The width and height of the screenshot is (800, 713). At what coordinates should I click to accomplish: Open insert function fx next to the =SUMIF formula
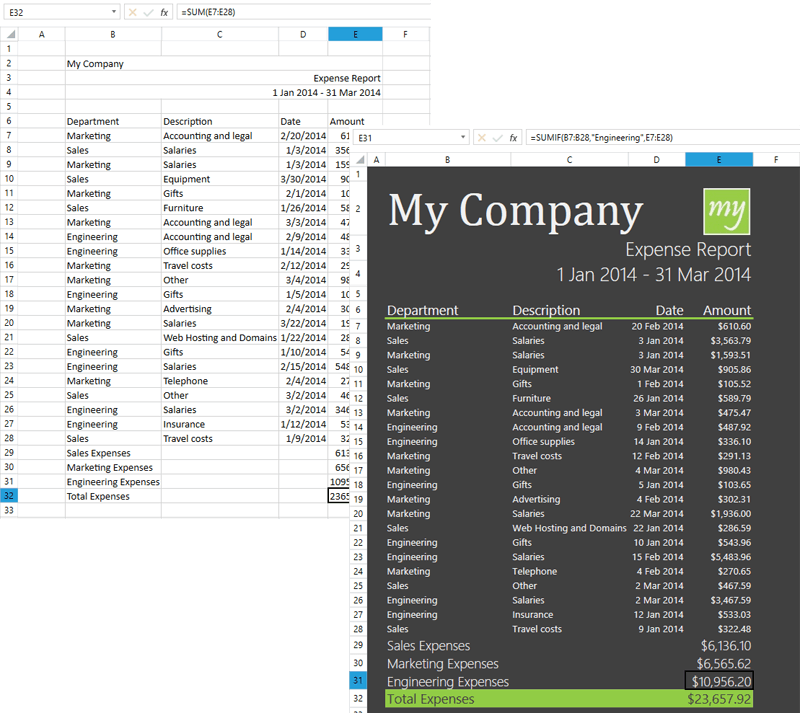tap(514, 137)
